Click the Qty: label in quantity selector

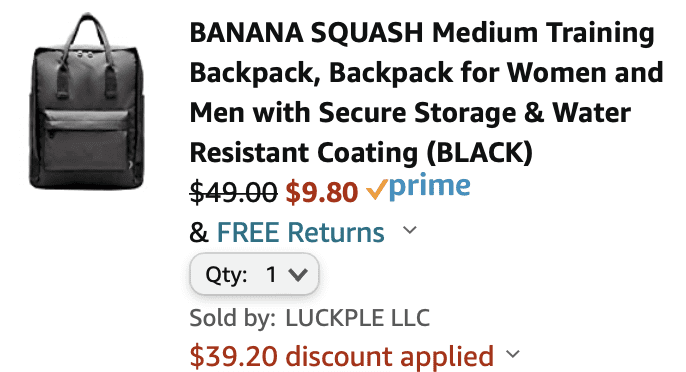pos(226,275)
